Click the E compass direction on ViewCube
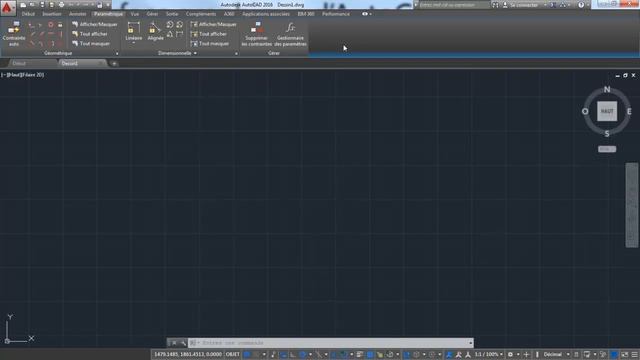Image resolution: width=640 pixels, height=360 pixels. (629, 111)
